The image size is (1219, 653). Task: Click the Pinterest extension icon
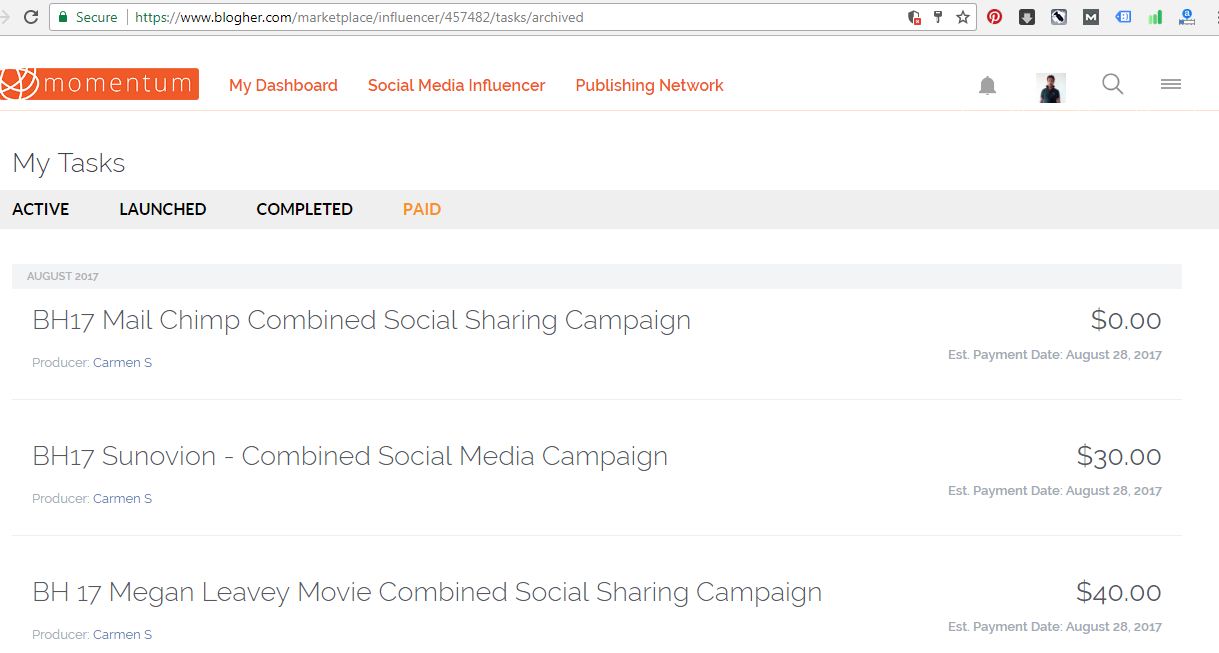click(994, 17)
